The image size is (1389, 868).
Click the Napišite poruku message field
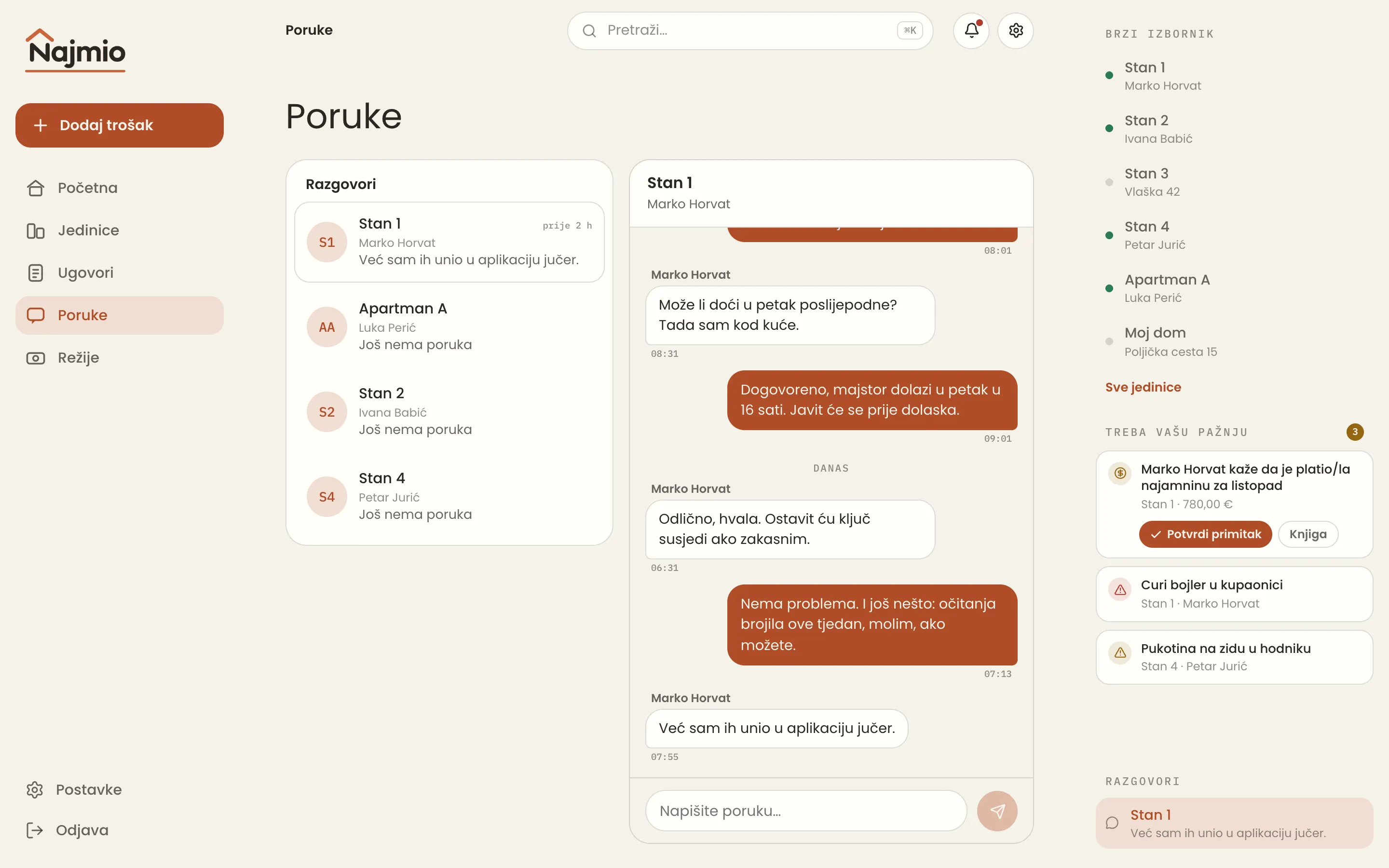(806, 811)
